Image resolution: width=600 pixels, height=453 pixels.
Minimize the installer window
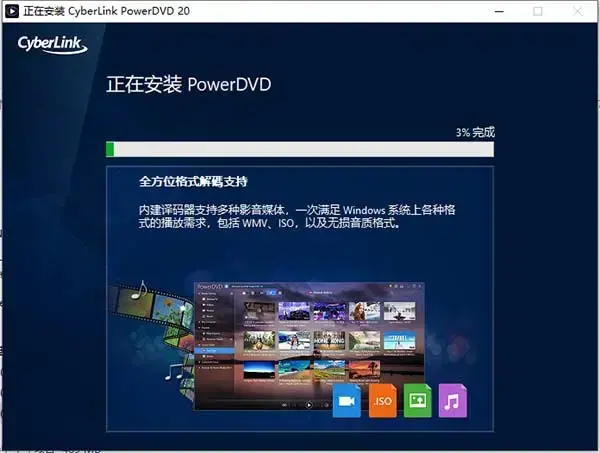click(x=499, y=11)
